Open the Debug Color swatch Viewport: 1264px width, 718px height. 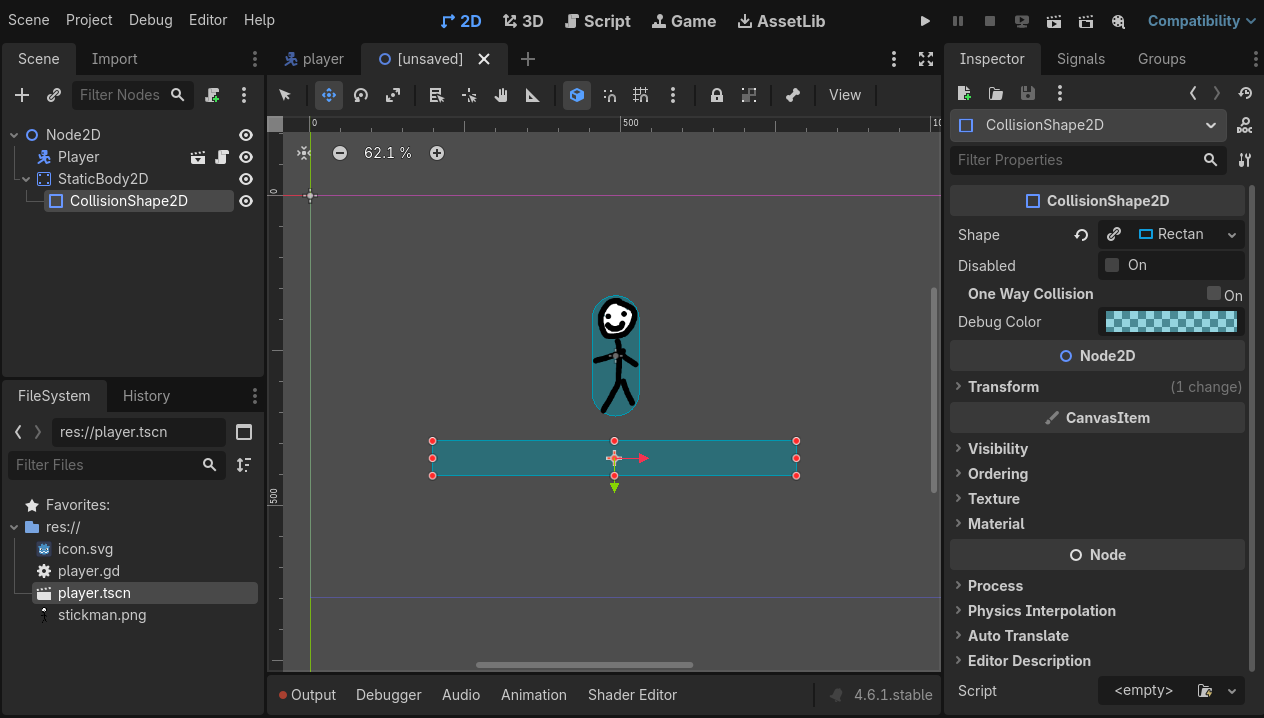tap(1171, 321)
